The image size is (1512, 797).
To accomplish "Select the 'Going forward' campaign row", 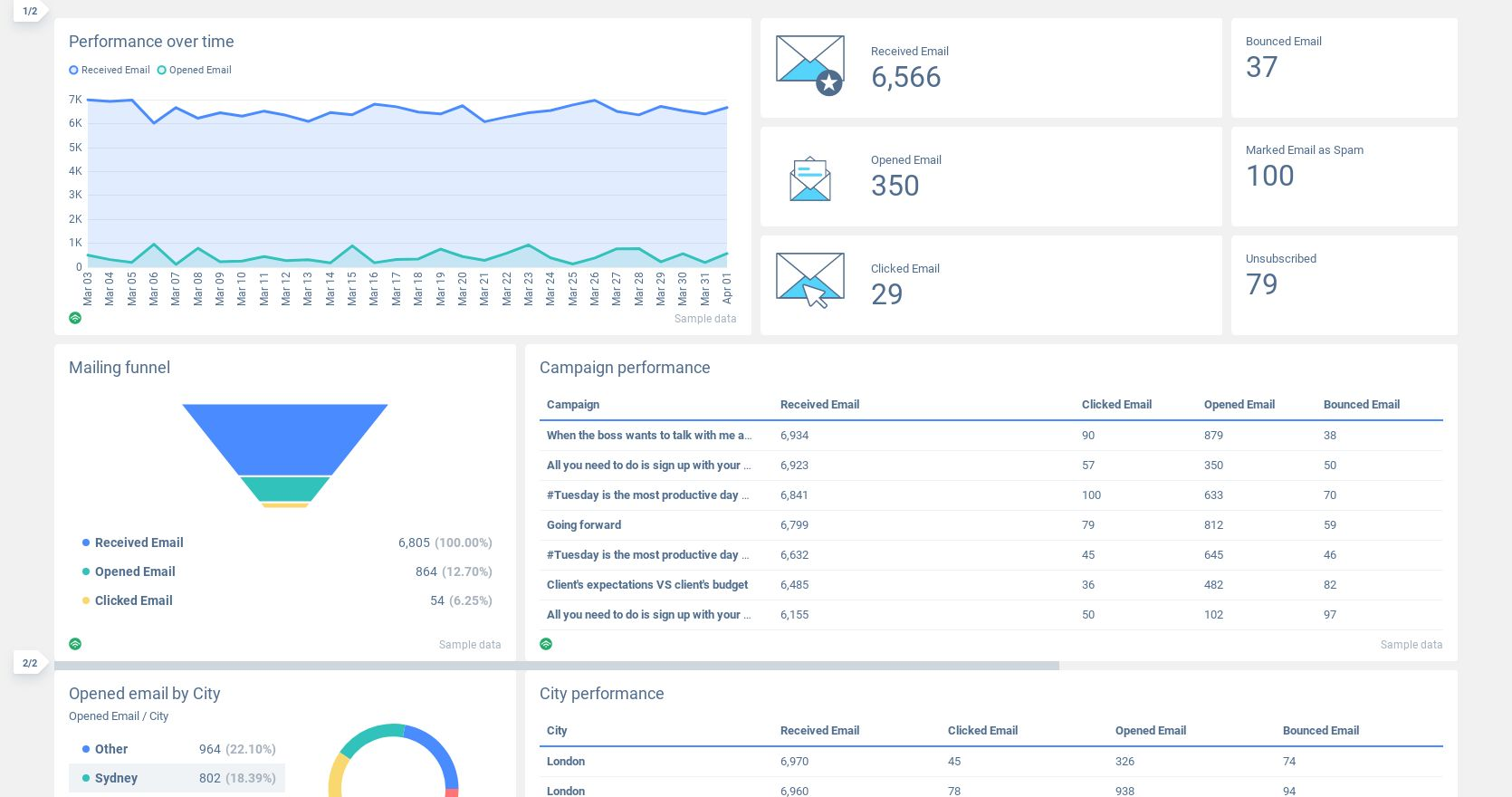I will tap(991, 525).
